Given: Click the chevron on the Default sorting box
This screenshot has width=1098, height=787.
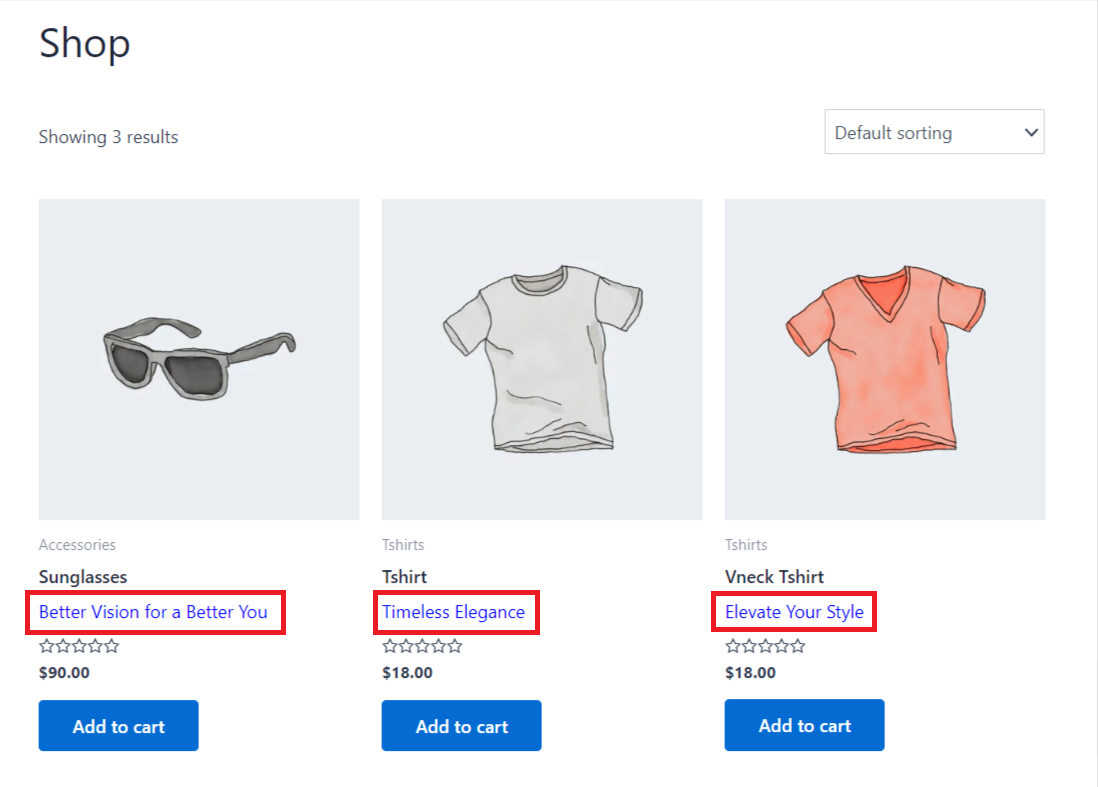Looking at the screenshot, I should (x=1029, y=131).
